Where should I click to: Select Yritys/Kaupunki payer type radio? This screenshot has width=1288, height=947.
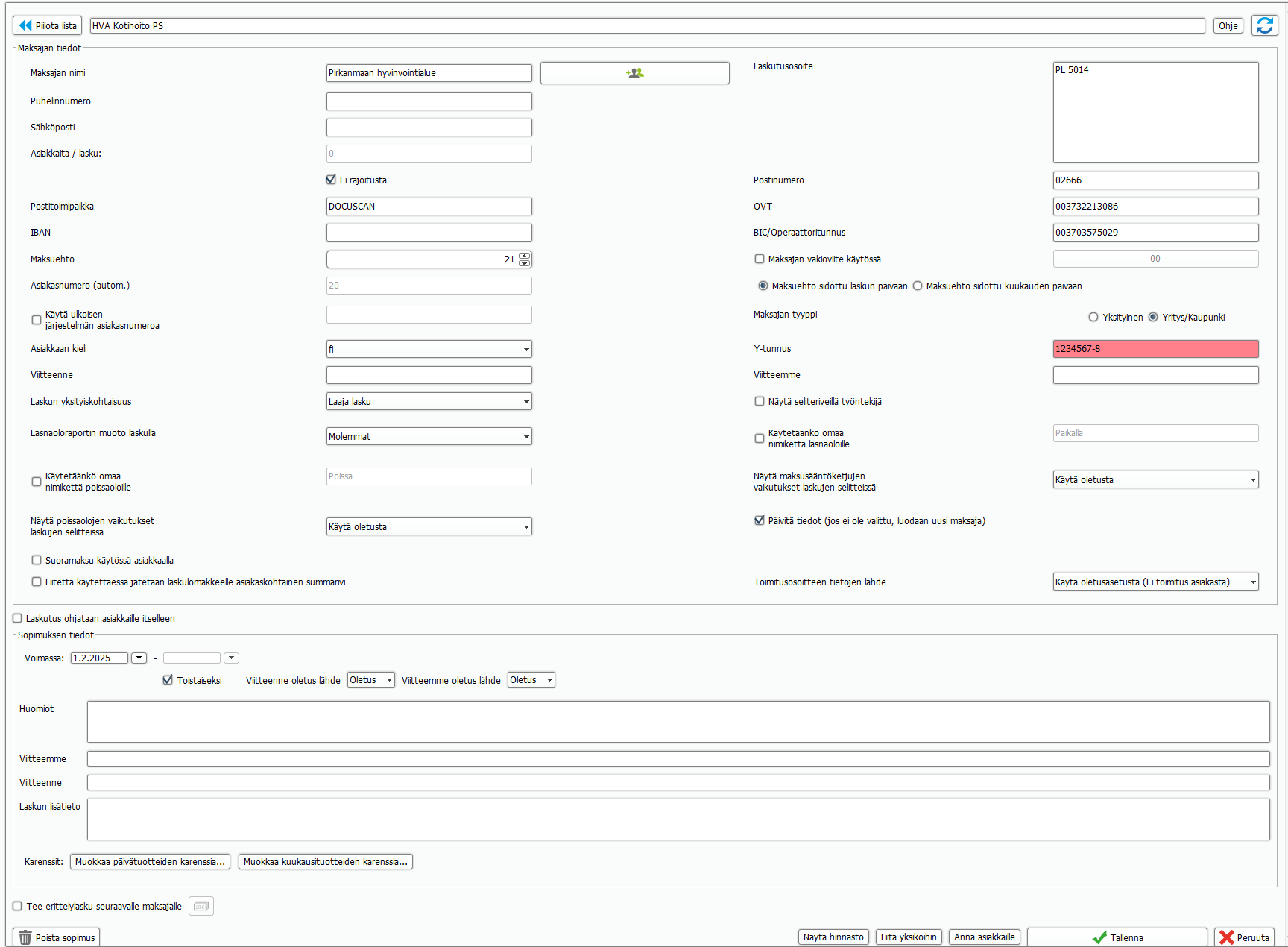click(1153, 317)
